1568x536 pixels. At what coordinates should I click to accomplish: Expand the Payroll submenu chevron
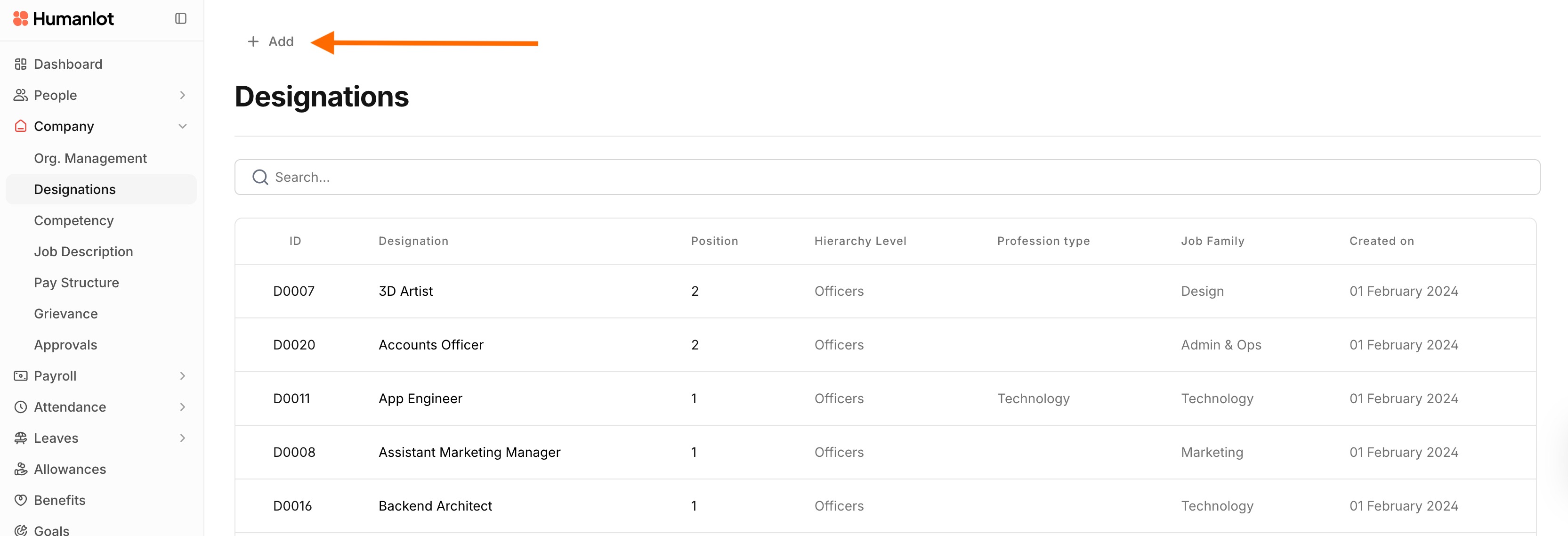coord(183,376)
